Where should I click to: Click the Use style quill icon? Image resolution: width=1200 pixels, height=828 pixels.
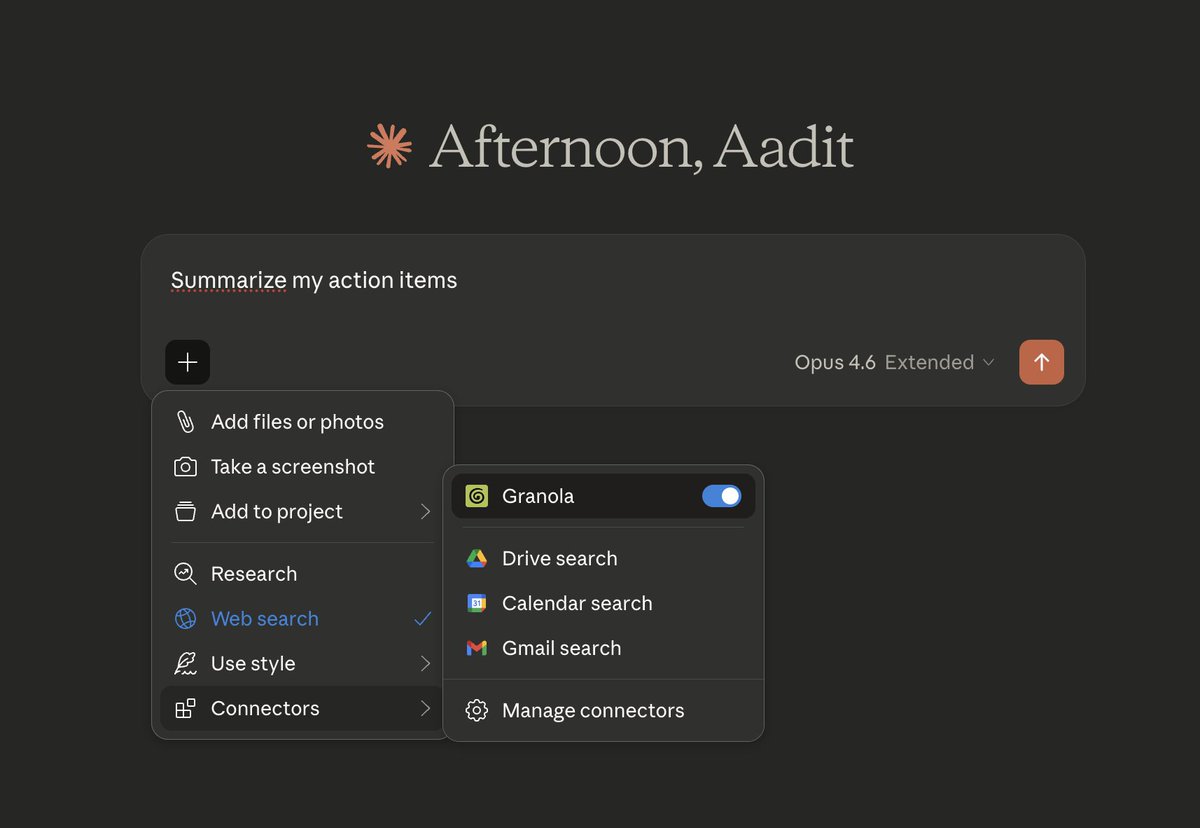(185, 664)
